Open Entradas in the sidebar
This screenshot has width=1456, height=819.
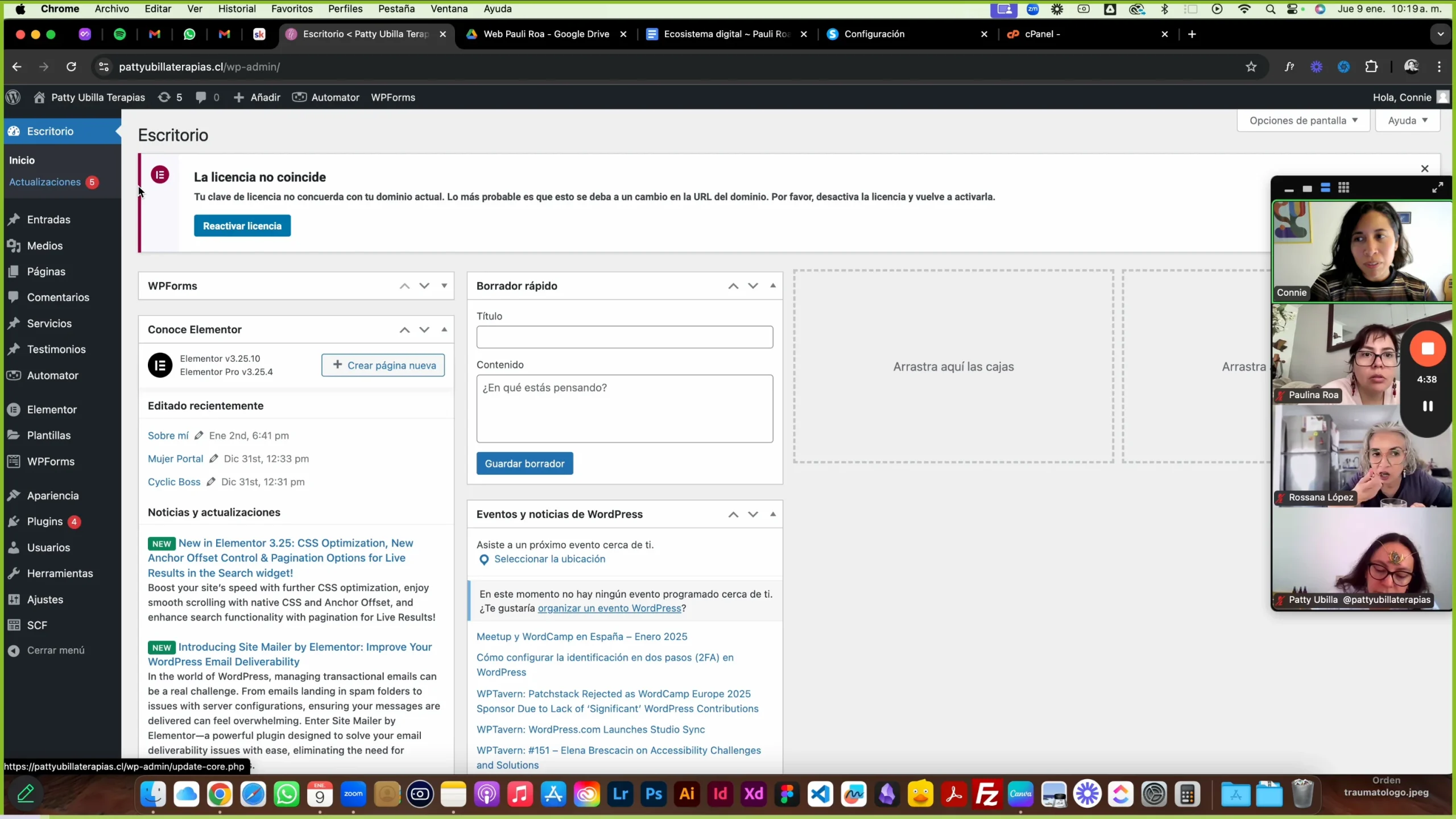(49, 220)
